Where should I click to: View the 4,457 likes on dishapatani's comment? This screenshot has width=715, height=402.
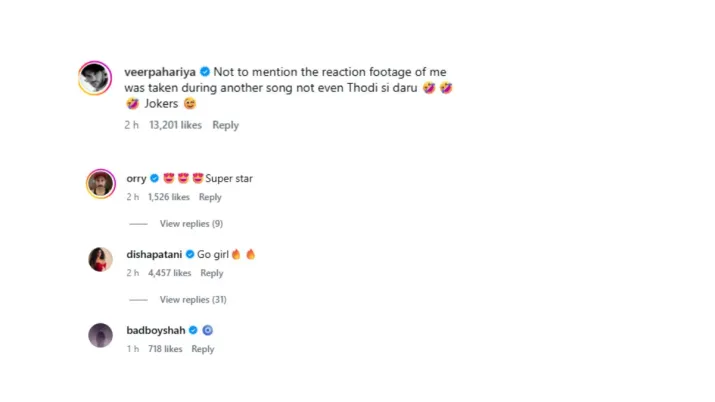coord(169,273)
